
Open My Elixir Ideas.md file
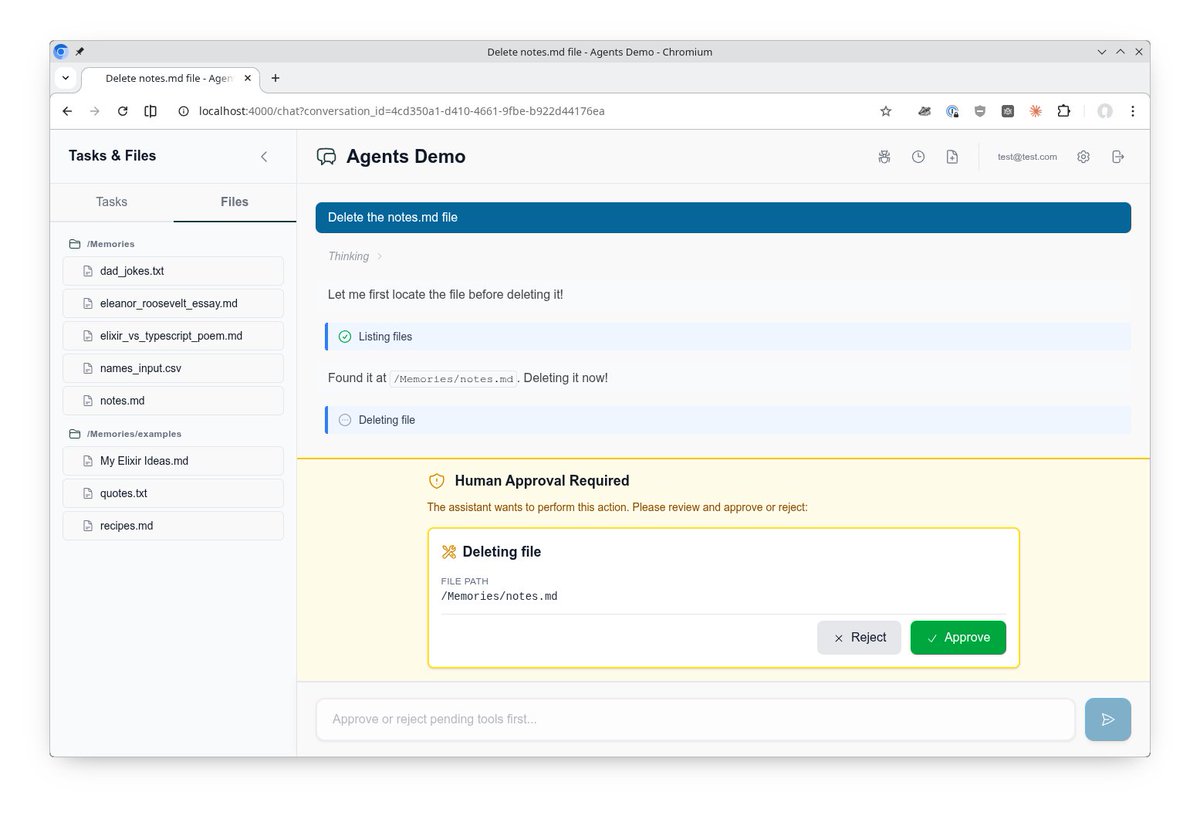click(173, 461)
